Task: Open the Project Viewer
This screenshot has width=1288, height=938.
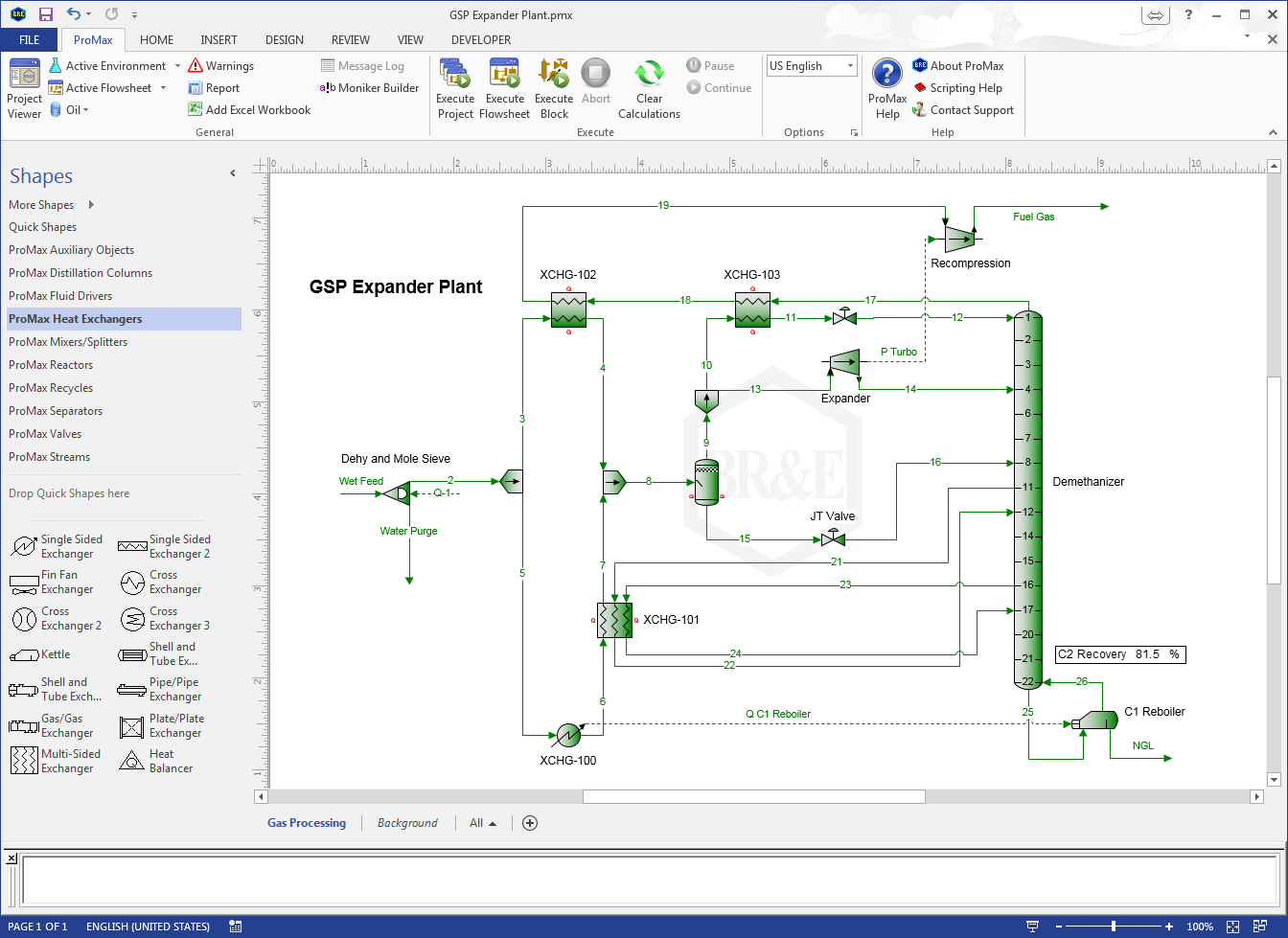Action: (24, 89)
